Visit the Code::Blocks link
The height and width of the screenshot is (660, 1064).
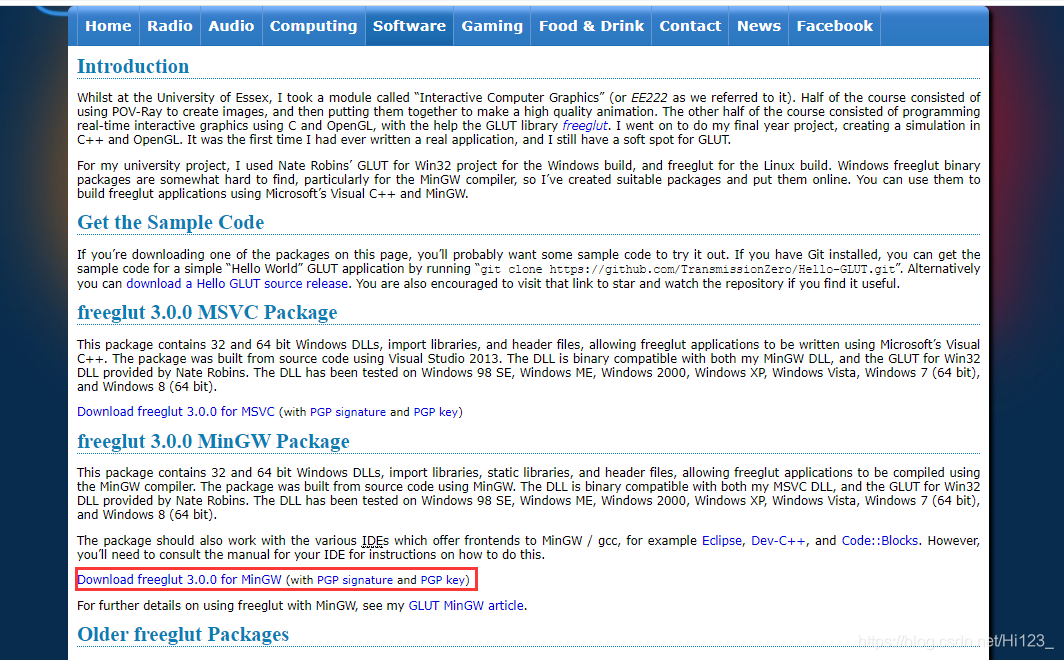(x=880, y=541)
